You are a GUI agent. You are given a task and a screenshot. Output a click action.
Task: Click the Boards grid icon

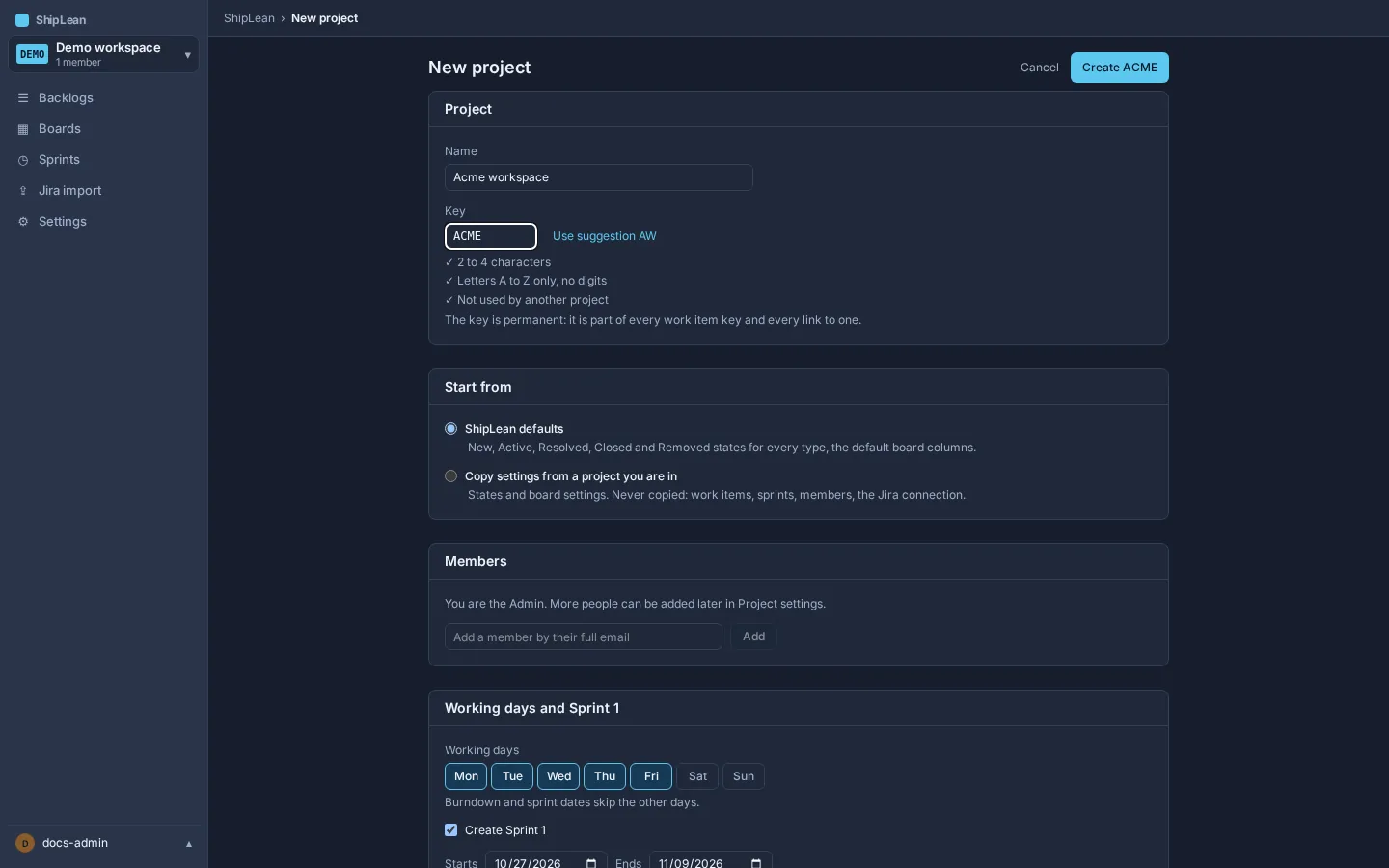click(x=23, y=129)
